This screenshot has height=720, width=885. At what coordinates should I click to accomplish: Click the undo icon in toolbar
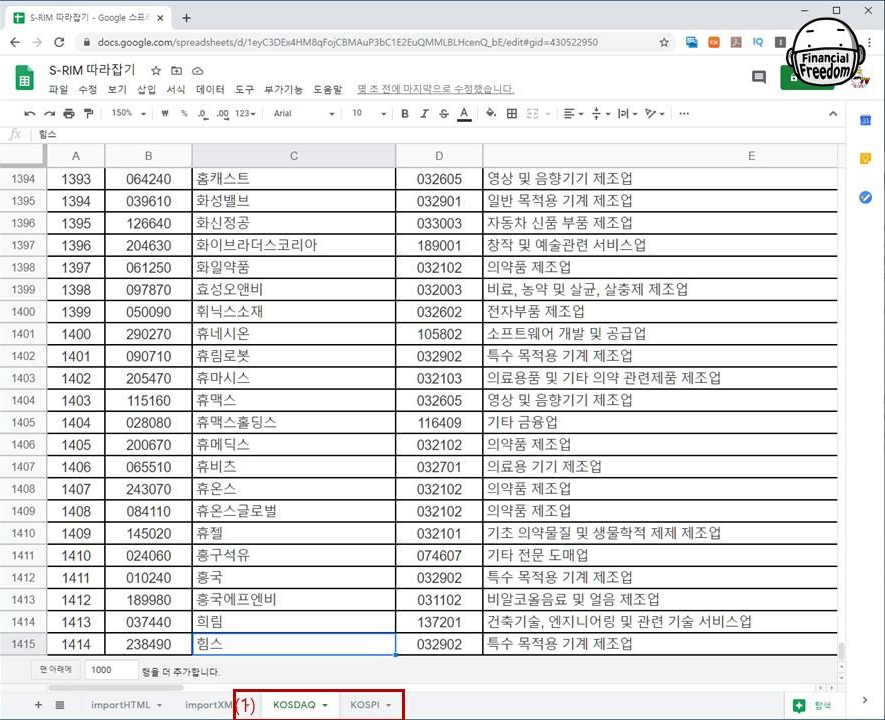(29, 113)
